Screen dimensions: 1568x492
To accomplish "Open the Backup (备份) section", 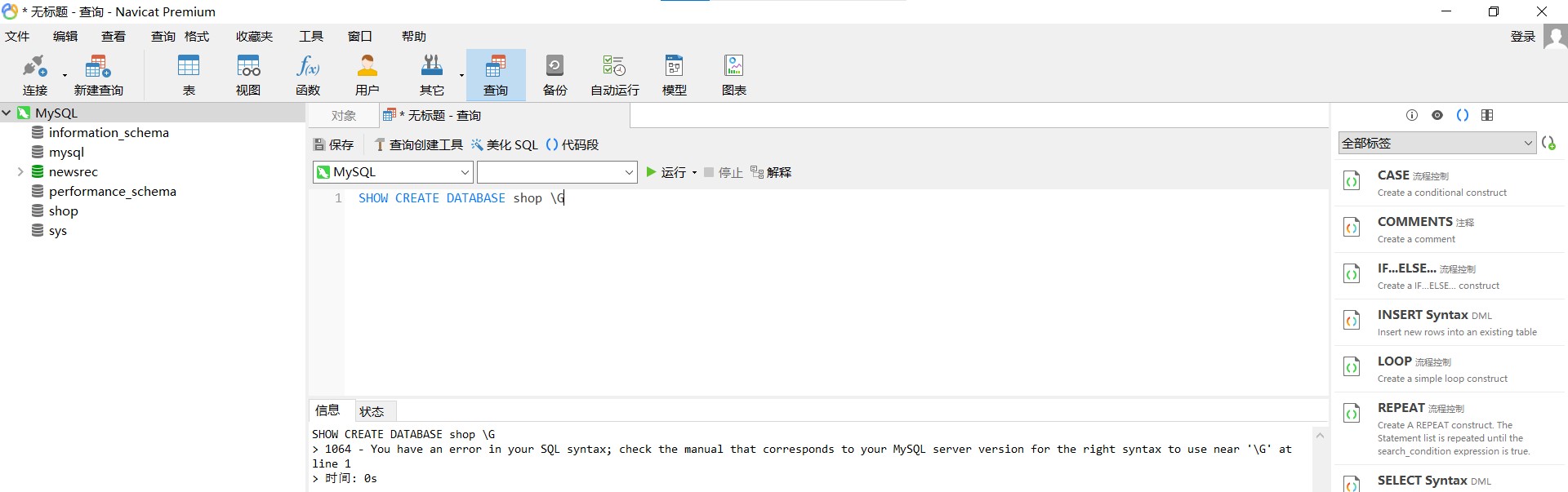I will click(555, 75).
